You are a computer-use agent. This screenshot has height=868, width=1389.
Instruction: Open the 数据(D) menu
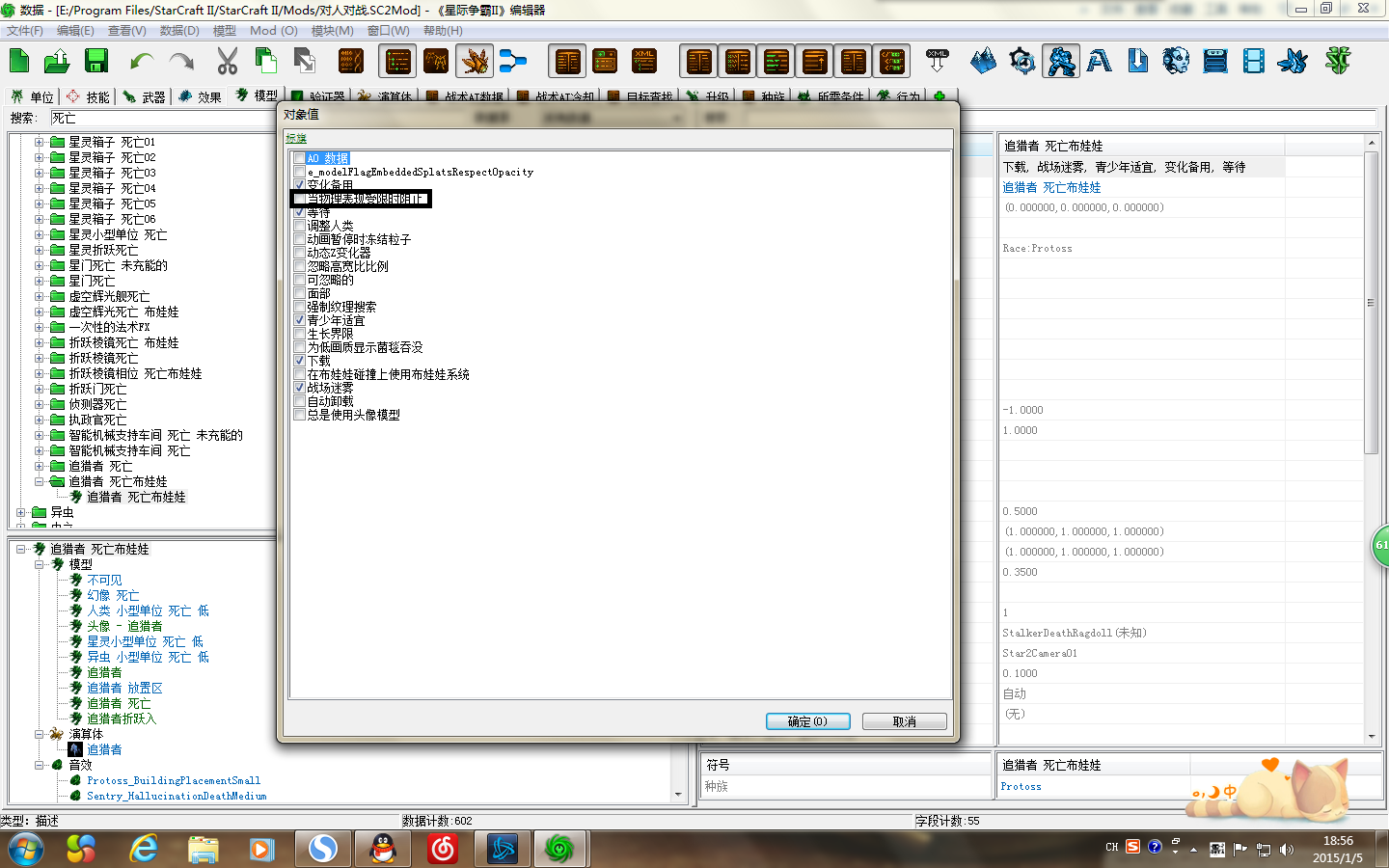coord(179,31)
